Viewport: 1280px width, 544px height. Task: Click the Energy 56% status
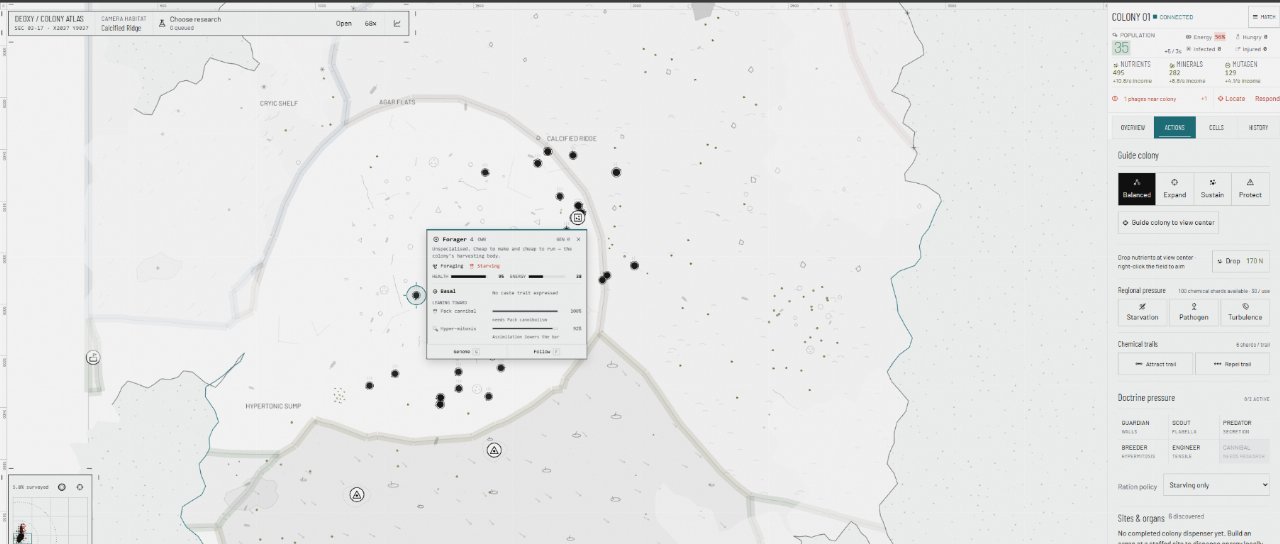[x=1207, y=37]
